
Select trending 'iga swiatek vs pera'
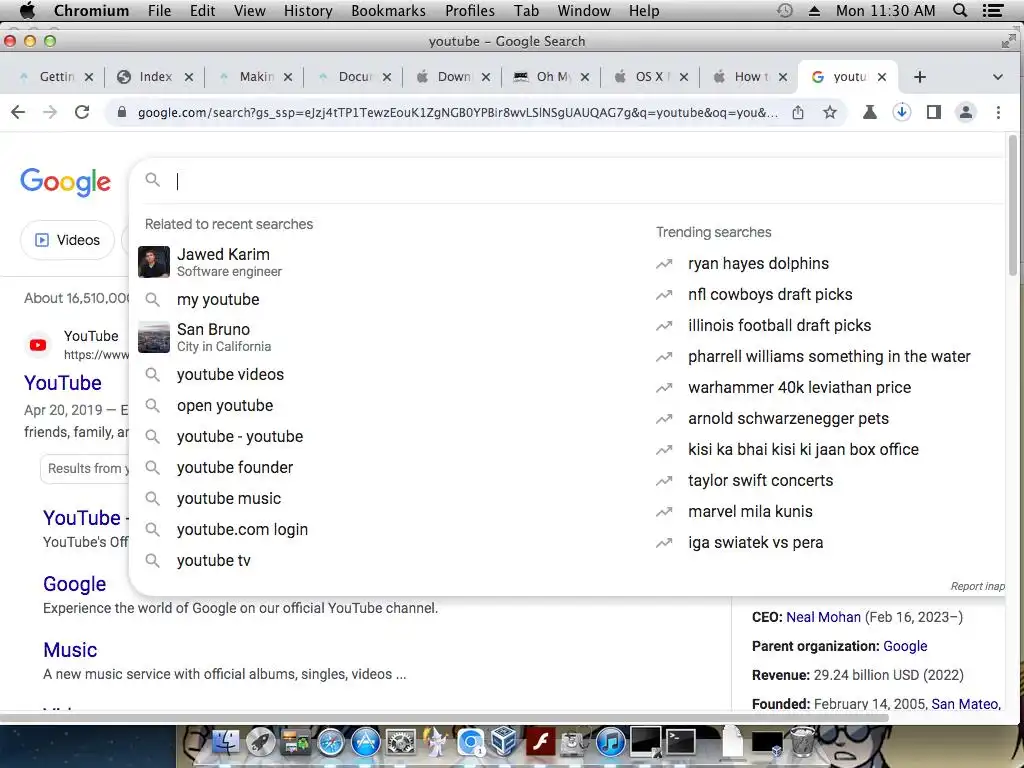pyautogui.click(x=755, y=543)
